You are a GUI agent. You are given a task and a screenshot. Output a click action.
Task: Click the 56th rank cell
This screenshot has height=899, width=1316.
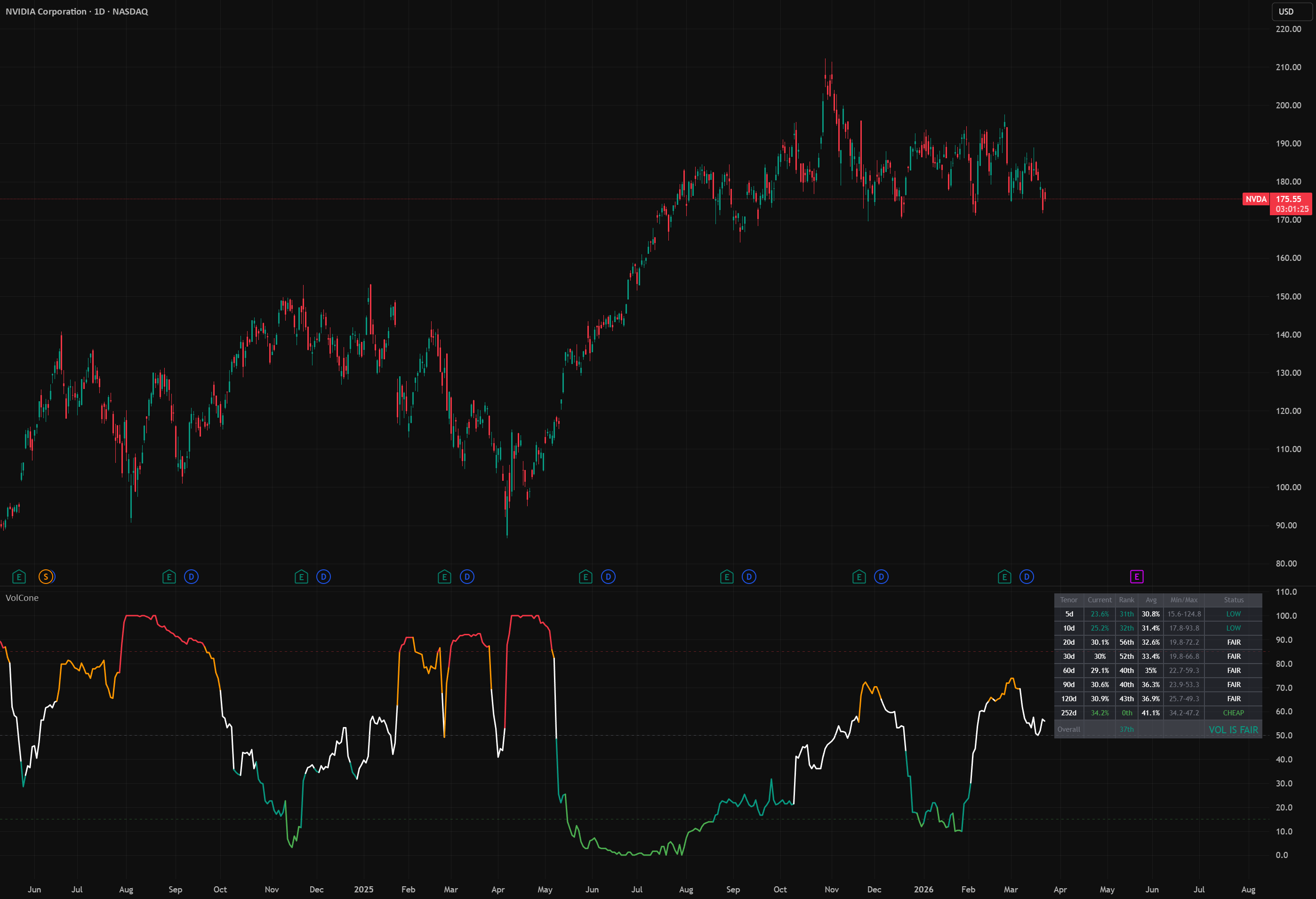click(1126, 642)
